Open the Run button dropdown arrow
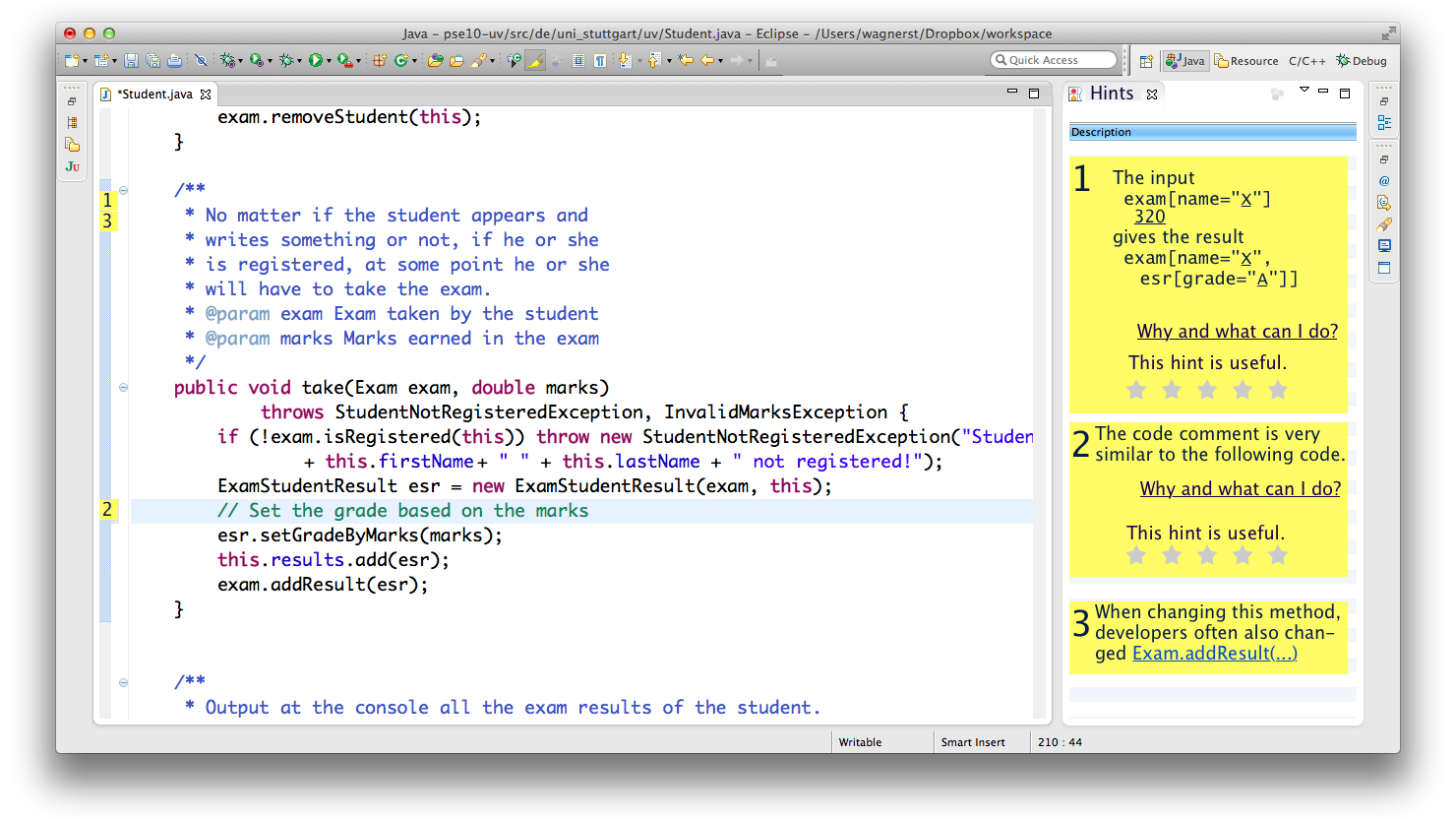Screen dimensions: 1456x819 [x=329, y=61]
